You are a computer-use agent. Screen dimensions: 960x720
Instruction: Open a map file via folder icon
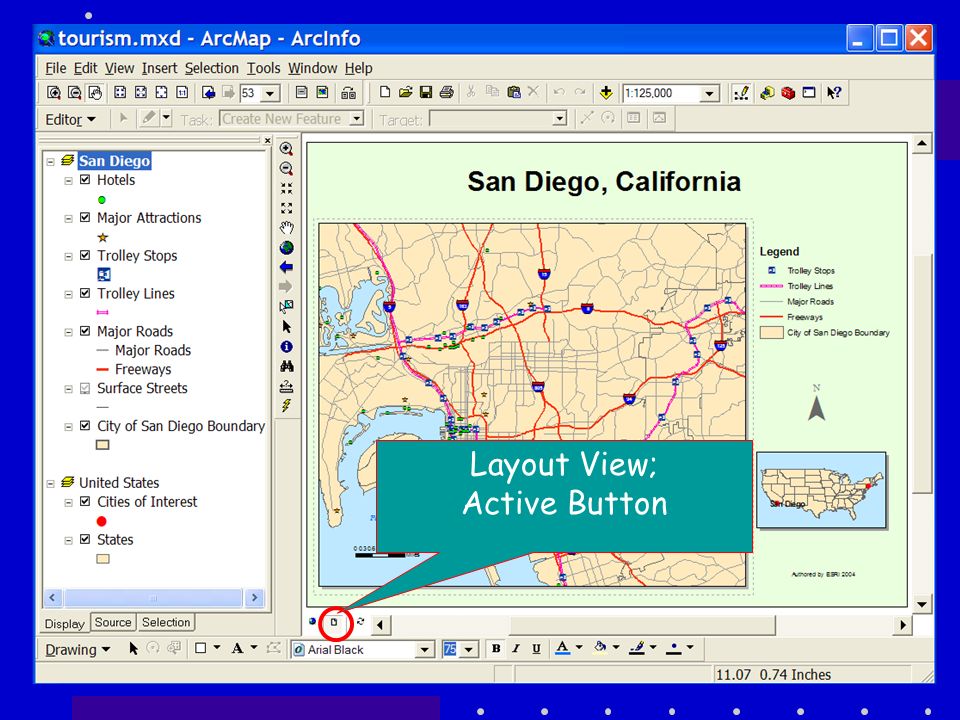[405, 92]
